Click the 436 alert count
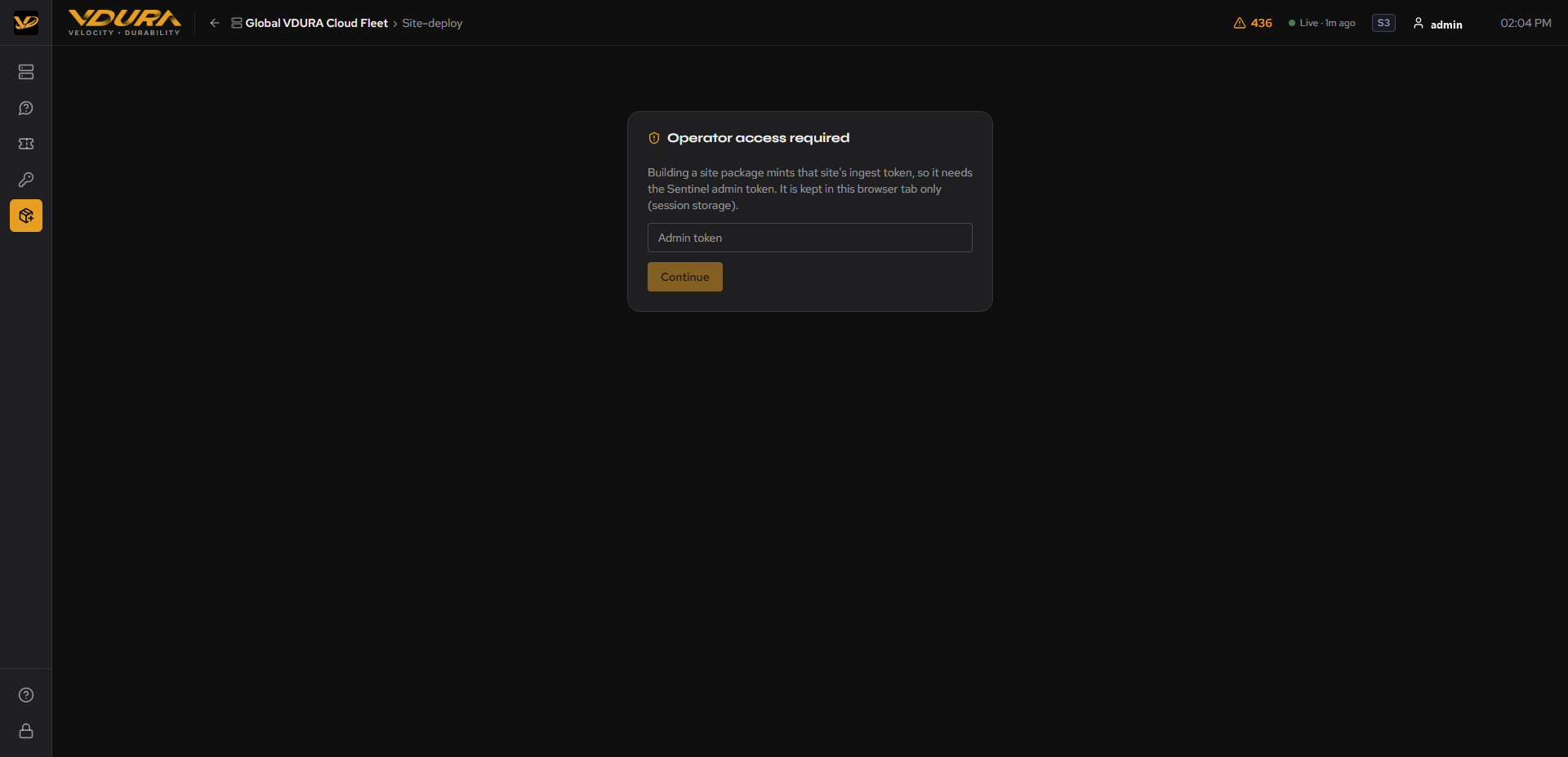Screen dimensions: 1568x757 (x=1262, y=23)
